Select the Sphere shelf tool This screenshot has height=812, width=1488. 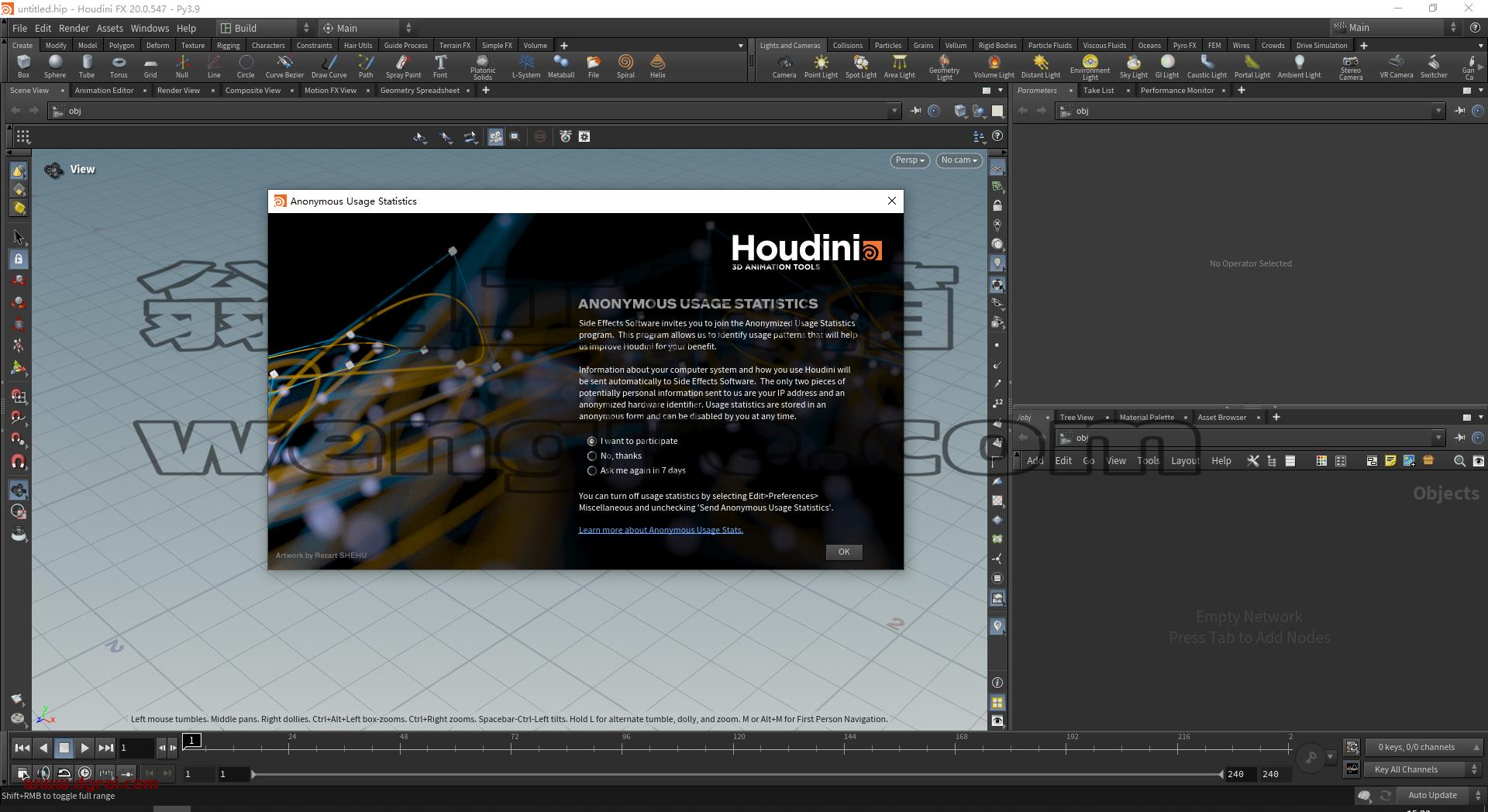[x=55, y=67]
